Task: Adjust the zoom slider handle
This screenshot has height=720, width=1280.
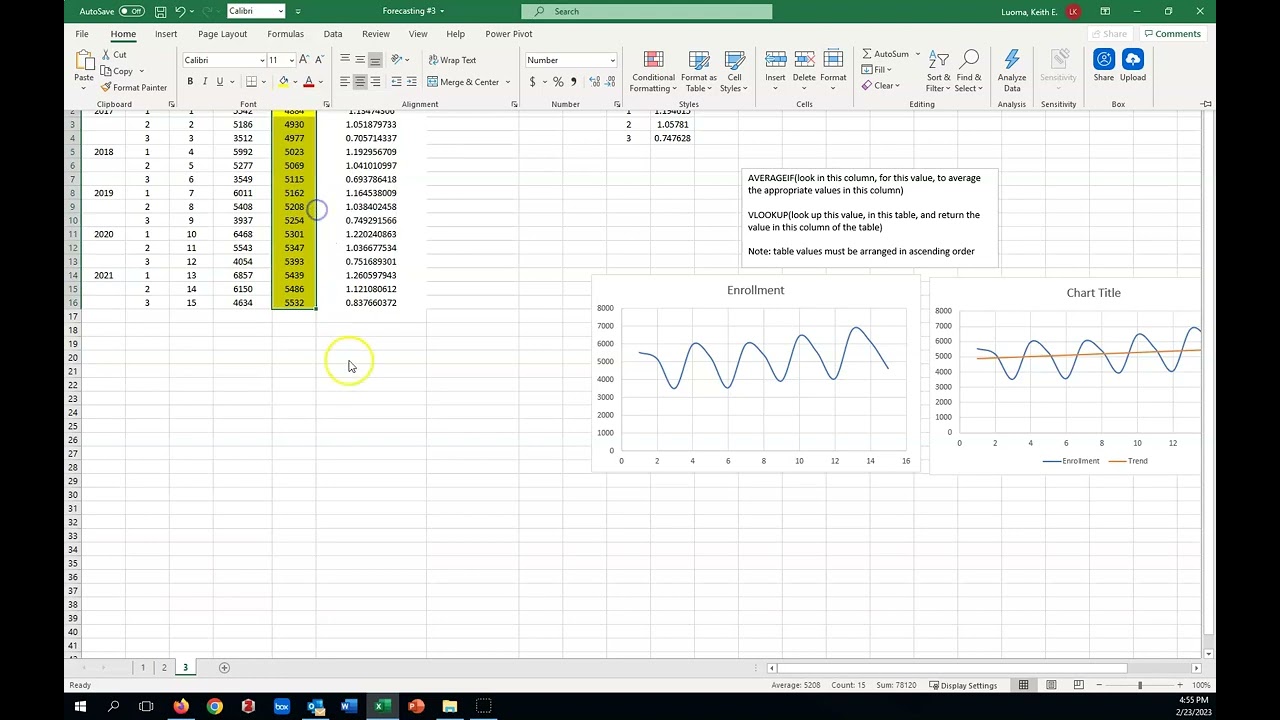Action: pyautogui.click(x=1139, y=685)
